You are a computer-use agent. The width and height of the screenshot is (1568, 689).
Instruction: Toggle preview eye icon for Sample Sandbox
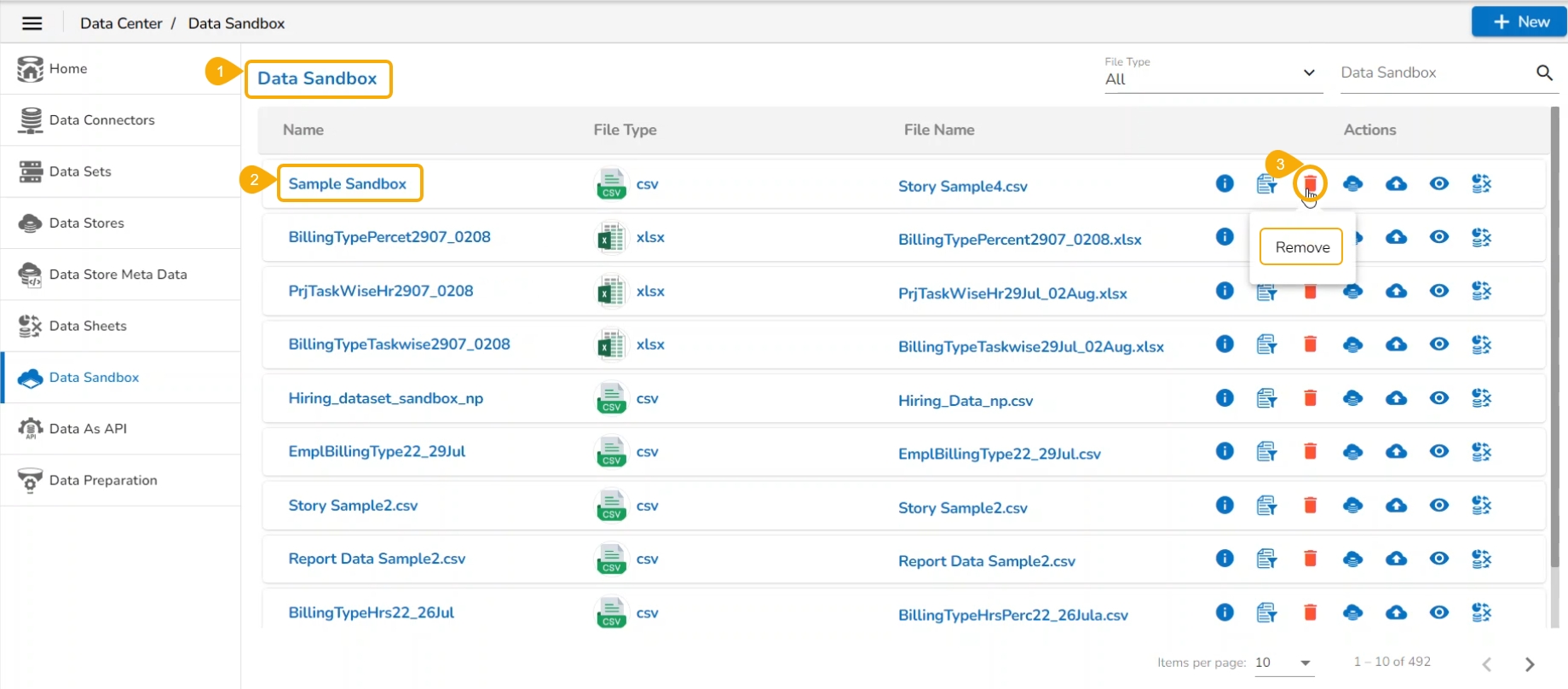1438,183
